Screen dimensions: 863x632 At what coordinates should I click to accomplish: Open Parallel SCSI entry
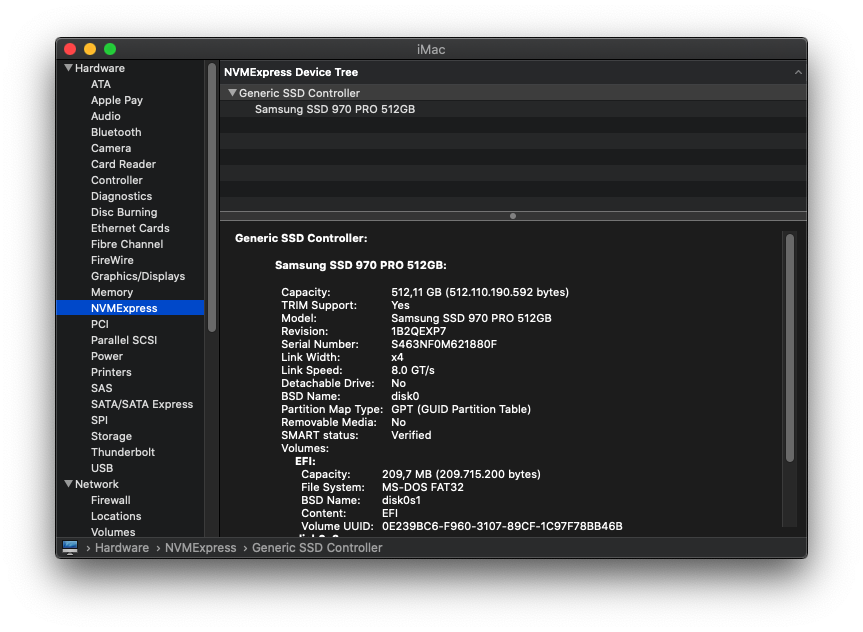pyautogui.click(x=124, y=340)
